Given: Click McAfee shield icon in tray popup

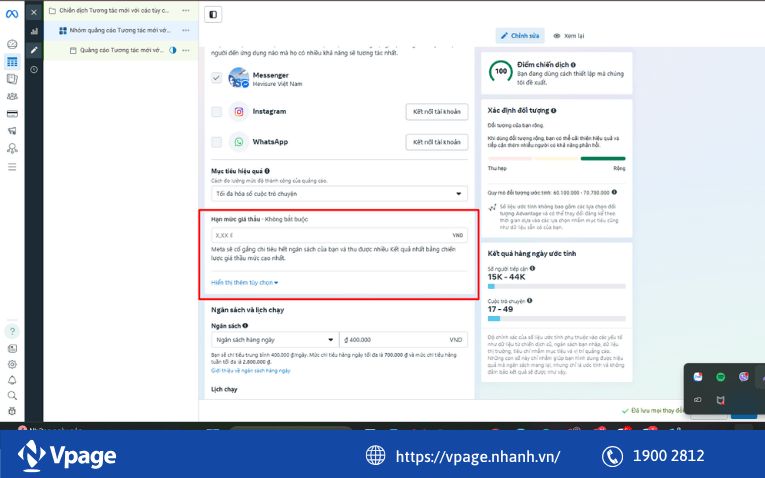Looking at the screenshot, I should (x=720, y=400).
